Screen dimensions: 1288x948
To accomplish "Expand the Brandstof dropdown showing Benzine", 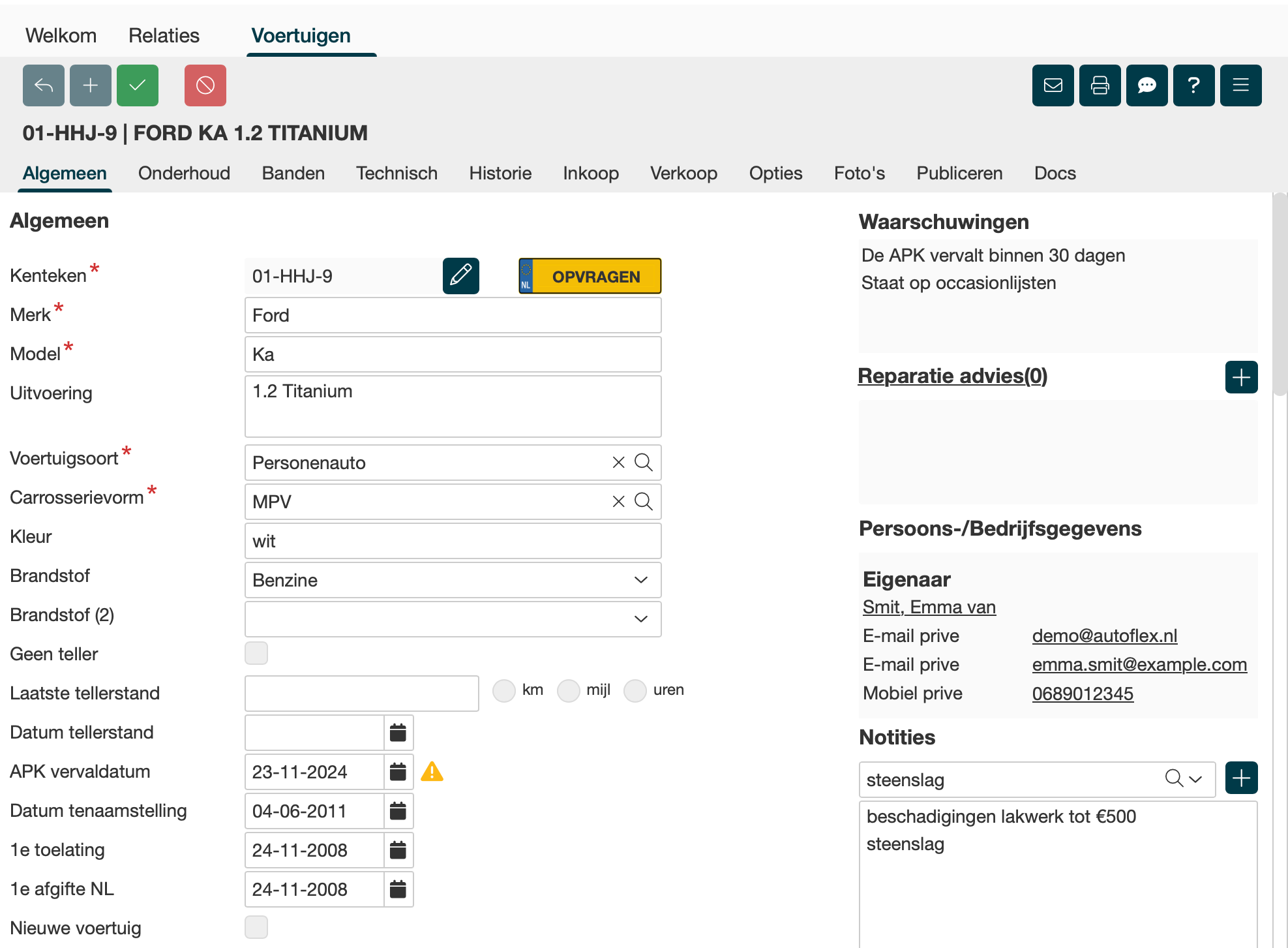I will click(640, 580).
